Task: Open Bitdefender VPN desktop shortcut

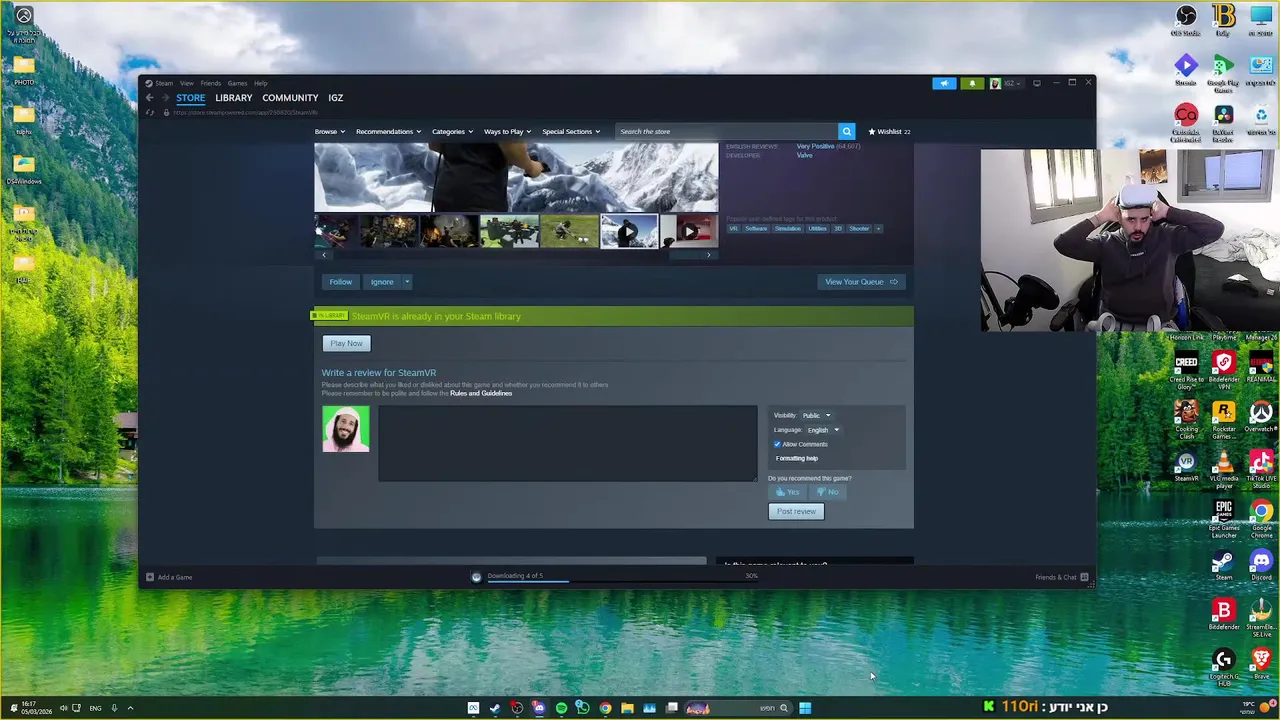Action: [1223, 369]
